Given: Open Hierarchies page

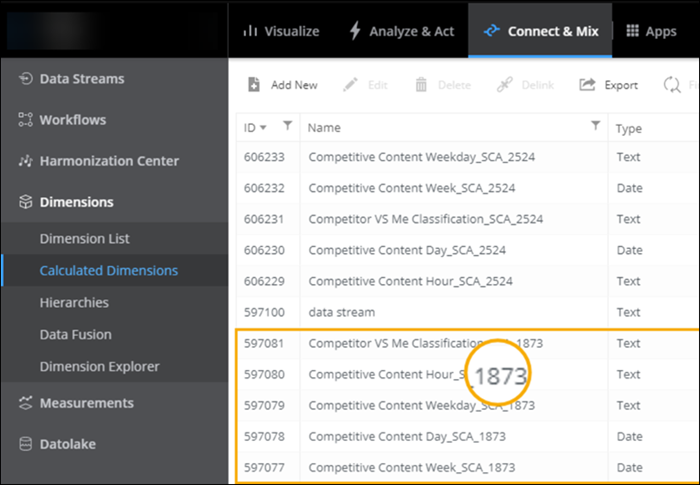Looking at the screenshot, I should (74, 303).
